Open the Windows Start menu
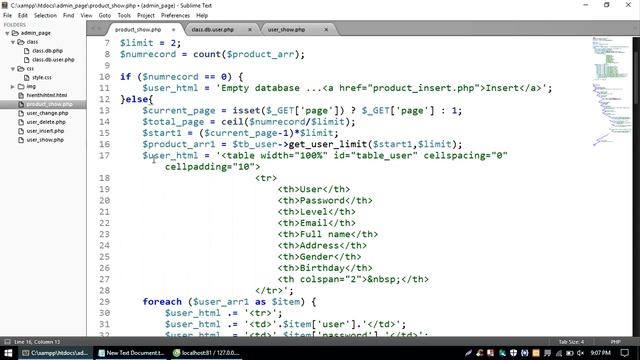The width and height of the screenshot is (640, 360). 8,353
